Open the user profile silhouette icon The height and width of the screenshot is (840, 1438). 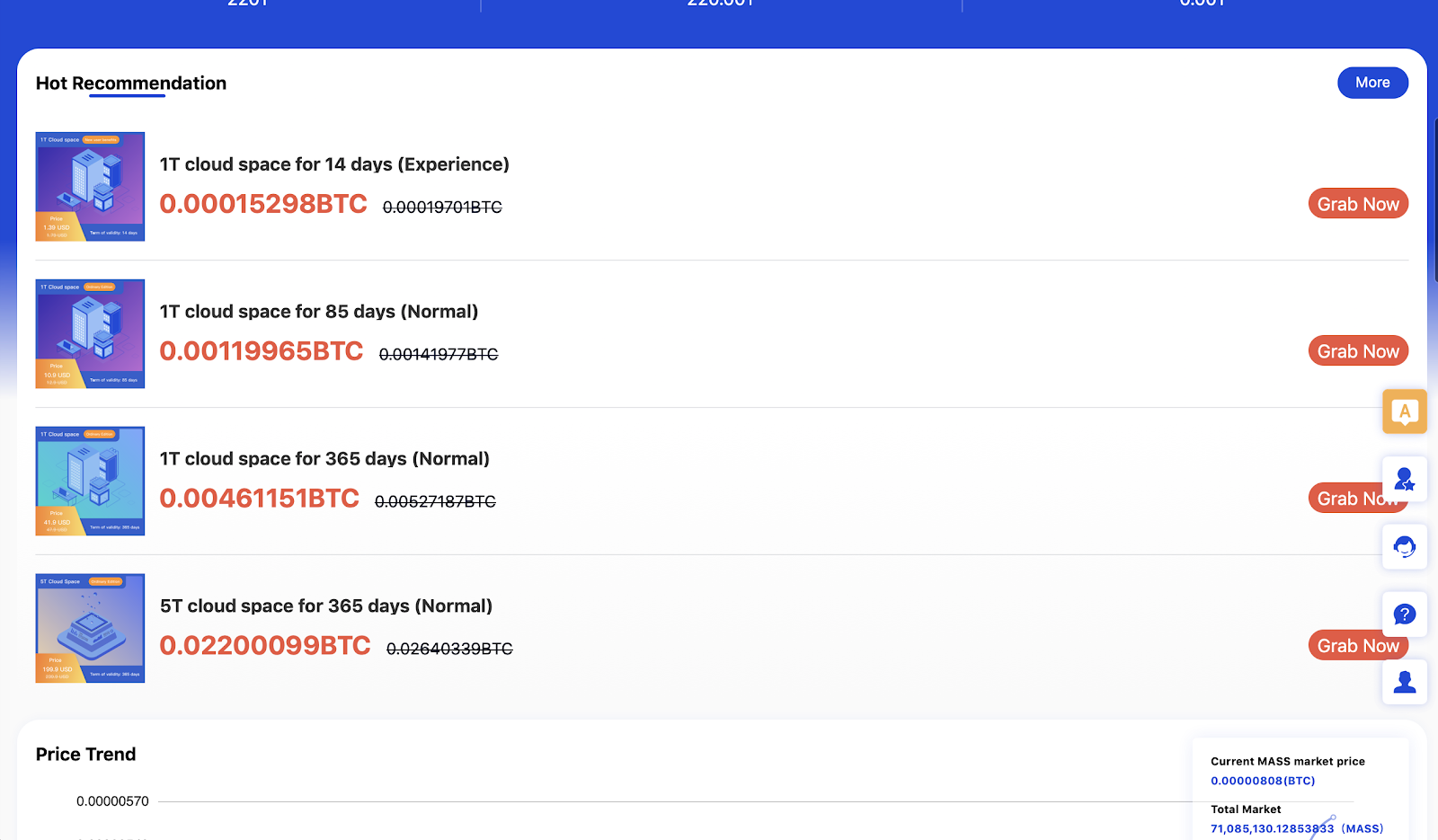pyautogui.click(x=1405, y=682)
